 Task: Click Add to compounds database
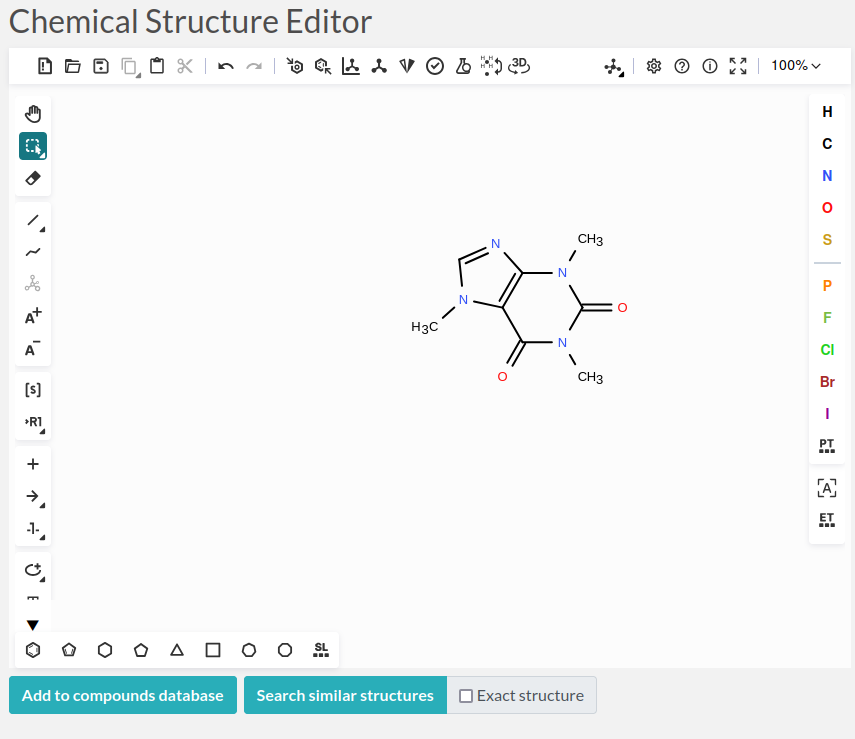tap(123, 696)
